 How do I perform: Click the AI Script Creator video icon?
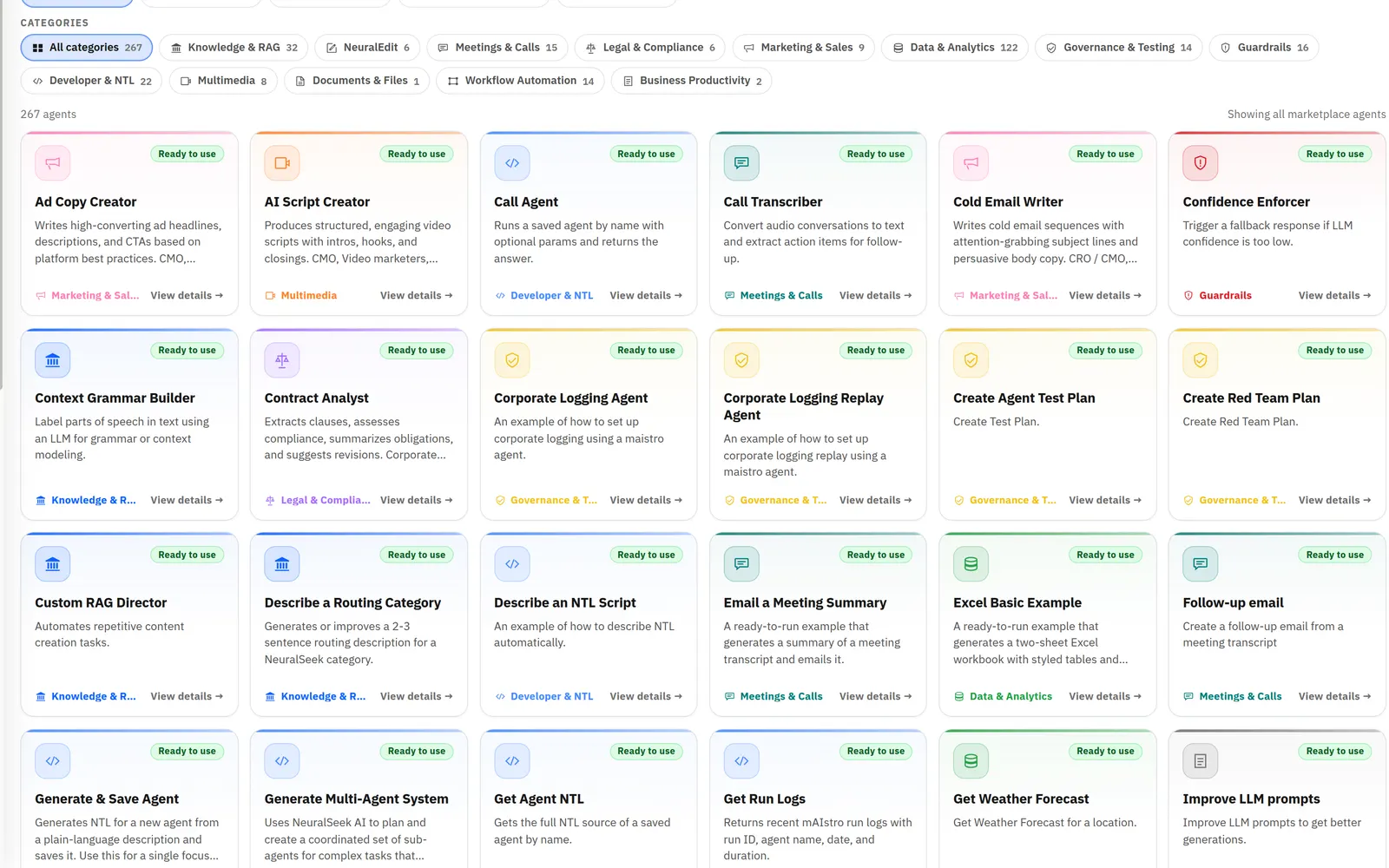tap(282, 163)
